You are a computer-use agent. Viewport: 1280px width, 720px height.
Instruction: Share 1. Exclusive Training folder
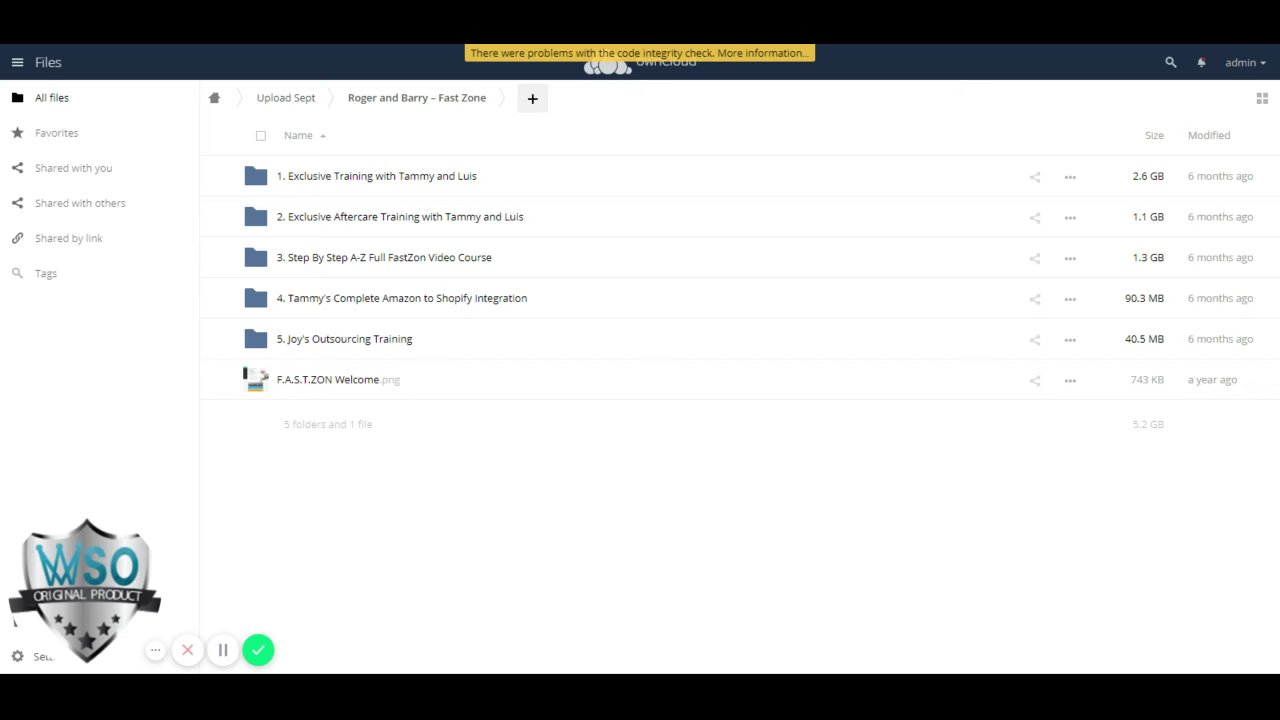coord(1035,177)
